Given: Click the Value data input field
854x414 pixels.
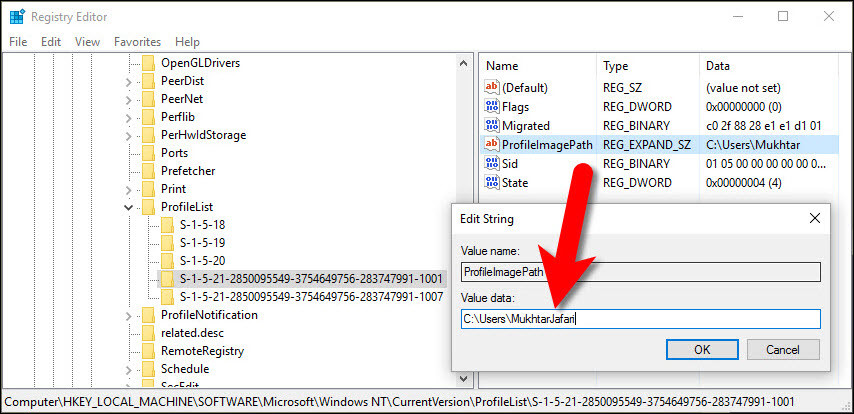Looking at the screenshot, I should (640, 319).
